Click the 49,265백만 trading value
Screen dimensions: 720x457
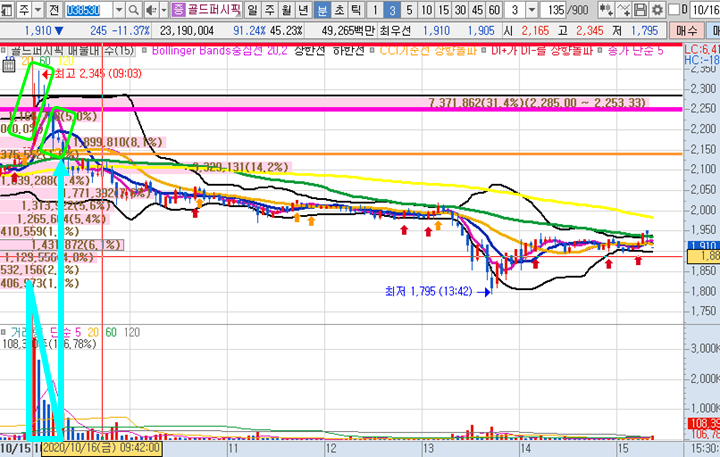click(x=348, y=31)
